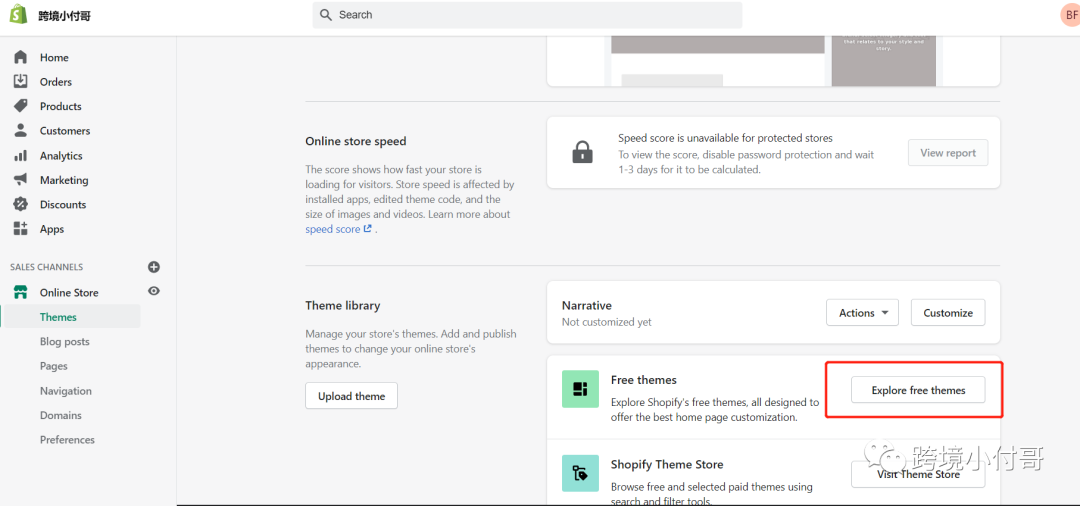Open the Orders section

(x=56, y=82)
